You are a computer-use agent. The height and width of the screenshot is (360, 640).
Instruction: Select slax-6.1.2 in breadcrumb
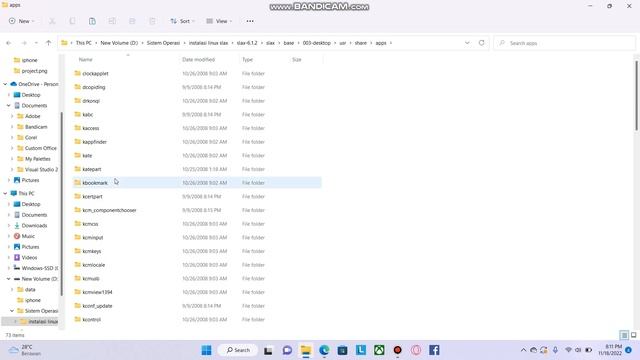(x=247, y=43)
